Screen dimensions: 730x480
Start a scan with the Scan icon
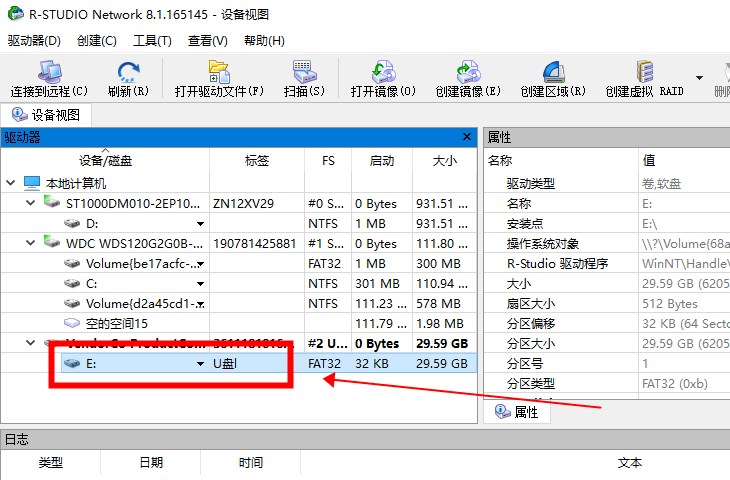click(304, 72)
